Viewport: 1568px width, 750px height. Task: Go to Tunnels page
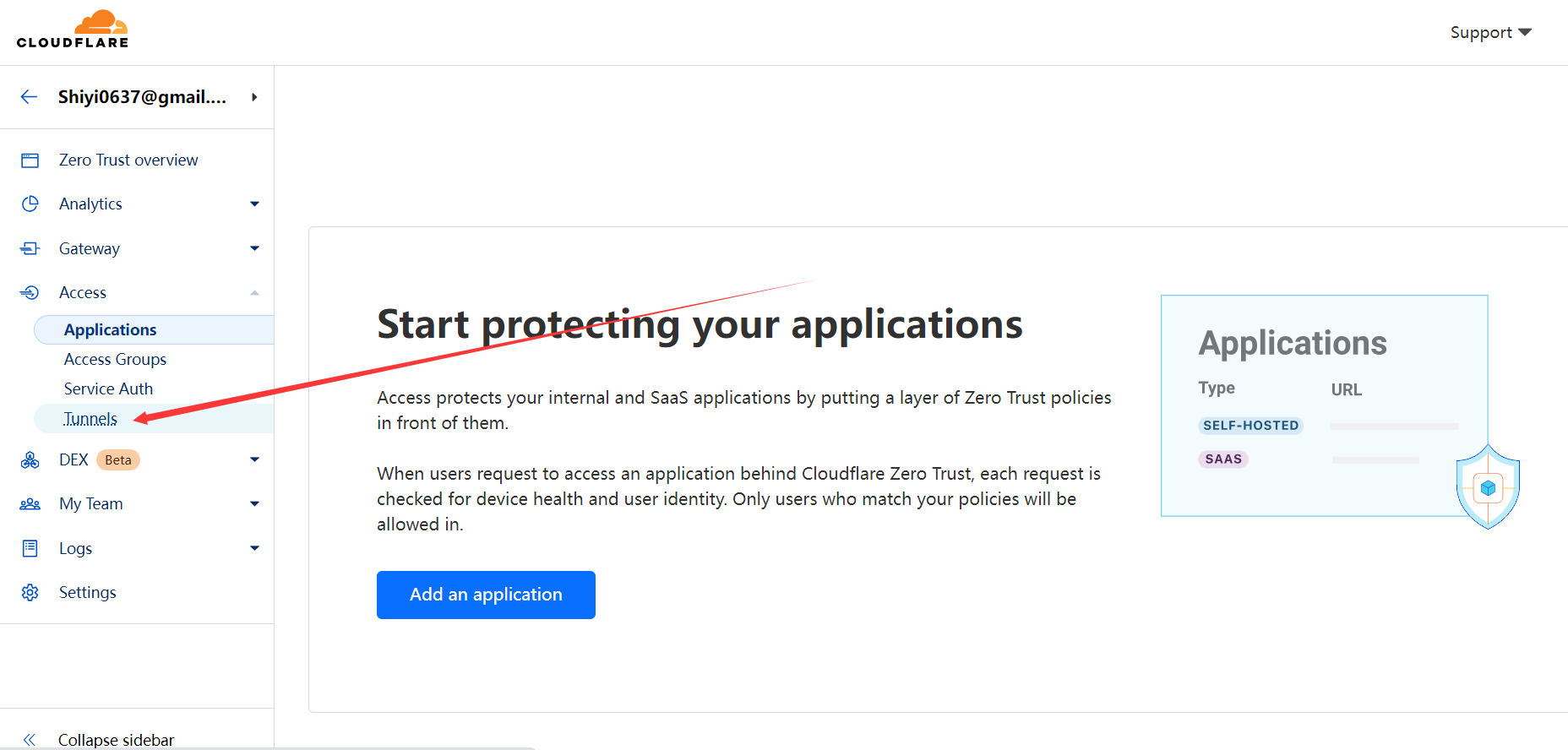90,419
